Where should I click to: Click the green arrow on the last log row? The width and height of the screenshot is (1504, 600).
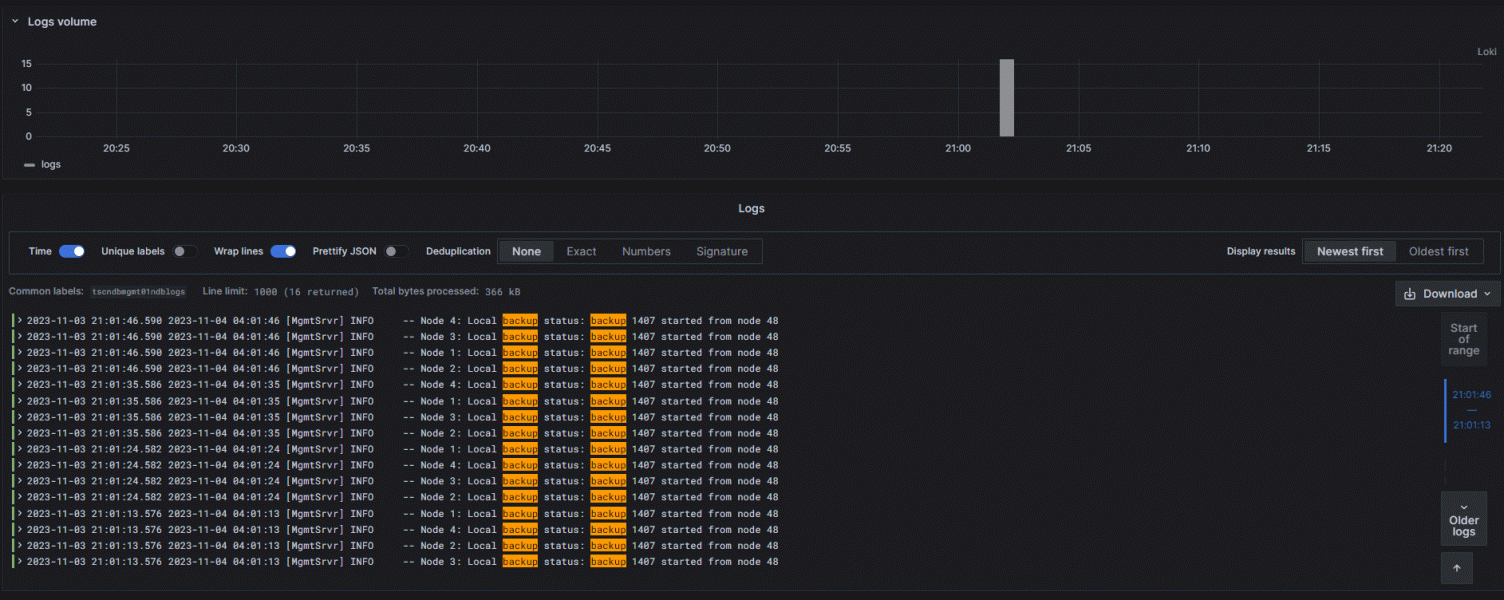(x=18, y=561)
